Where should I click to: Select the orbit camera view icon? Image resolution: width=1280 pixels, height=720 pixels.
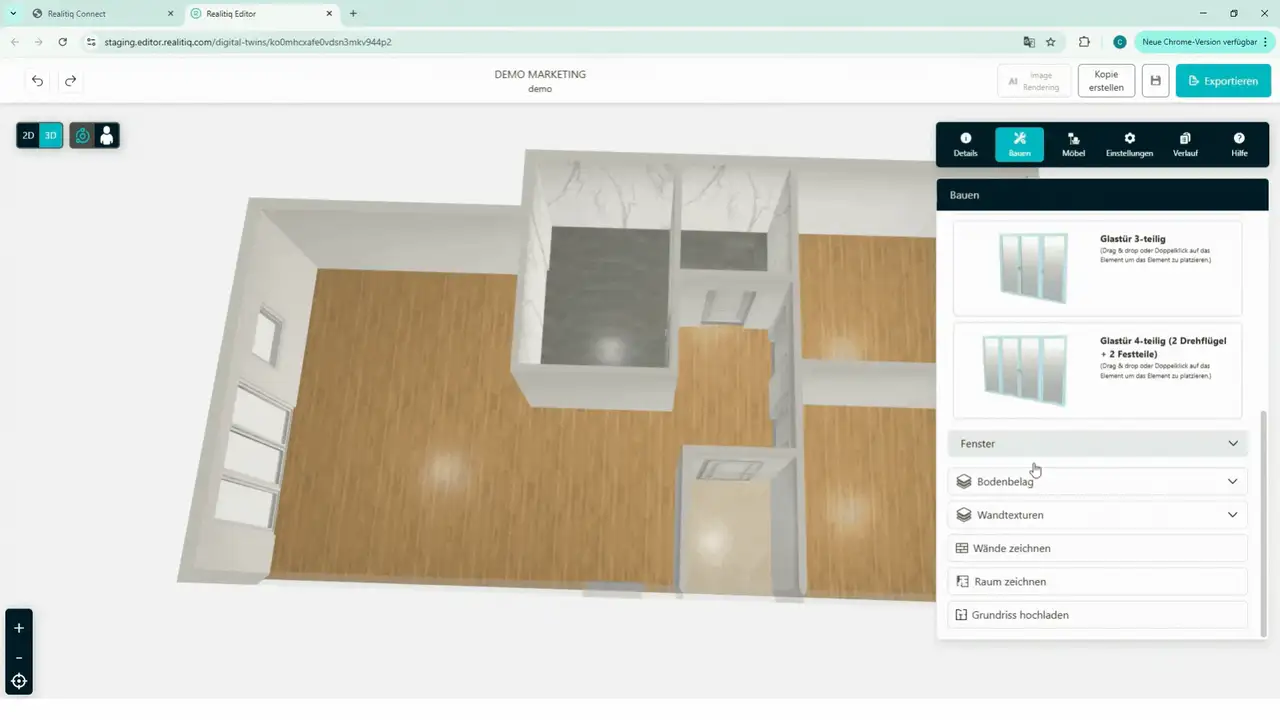(x=82, y=135)
